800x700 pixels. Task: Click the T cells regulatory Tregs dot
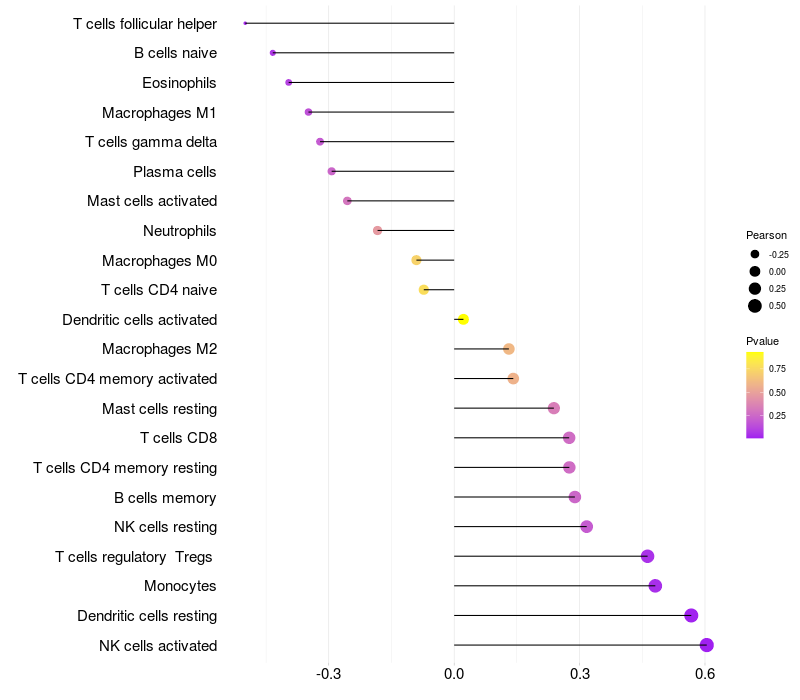(647, 556)
